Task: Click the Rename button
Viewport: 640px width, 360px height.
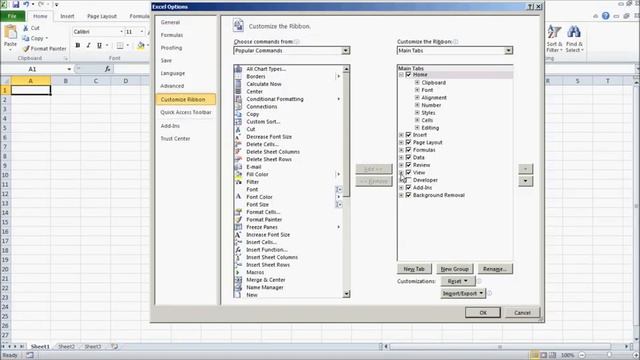Action: coord(495,269)
